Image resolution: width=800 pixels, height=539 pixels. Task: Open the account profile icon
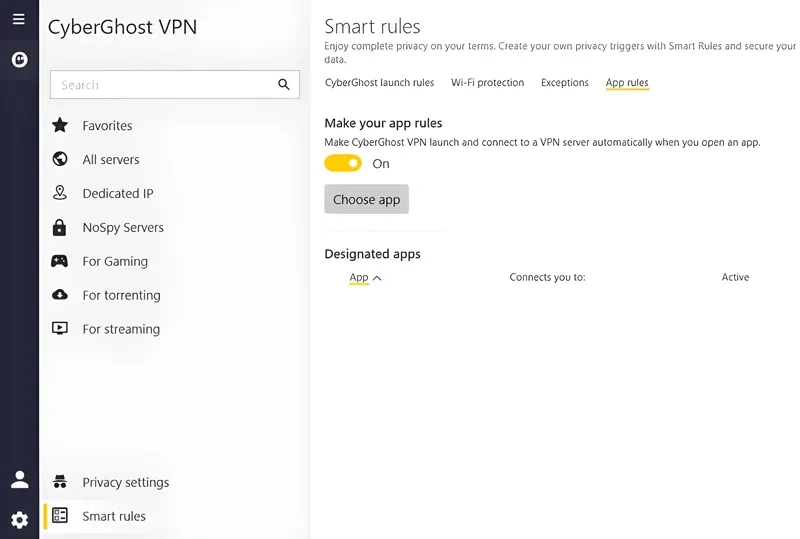coord(19,479)
